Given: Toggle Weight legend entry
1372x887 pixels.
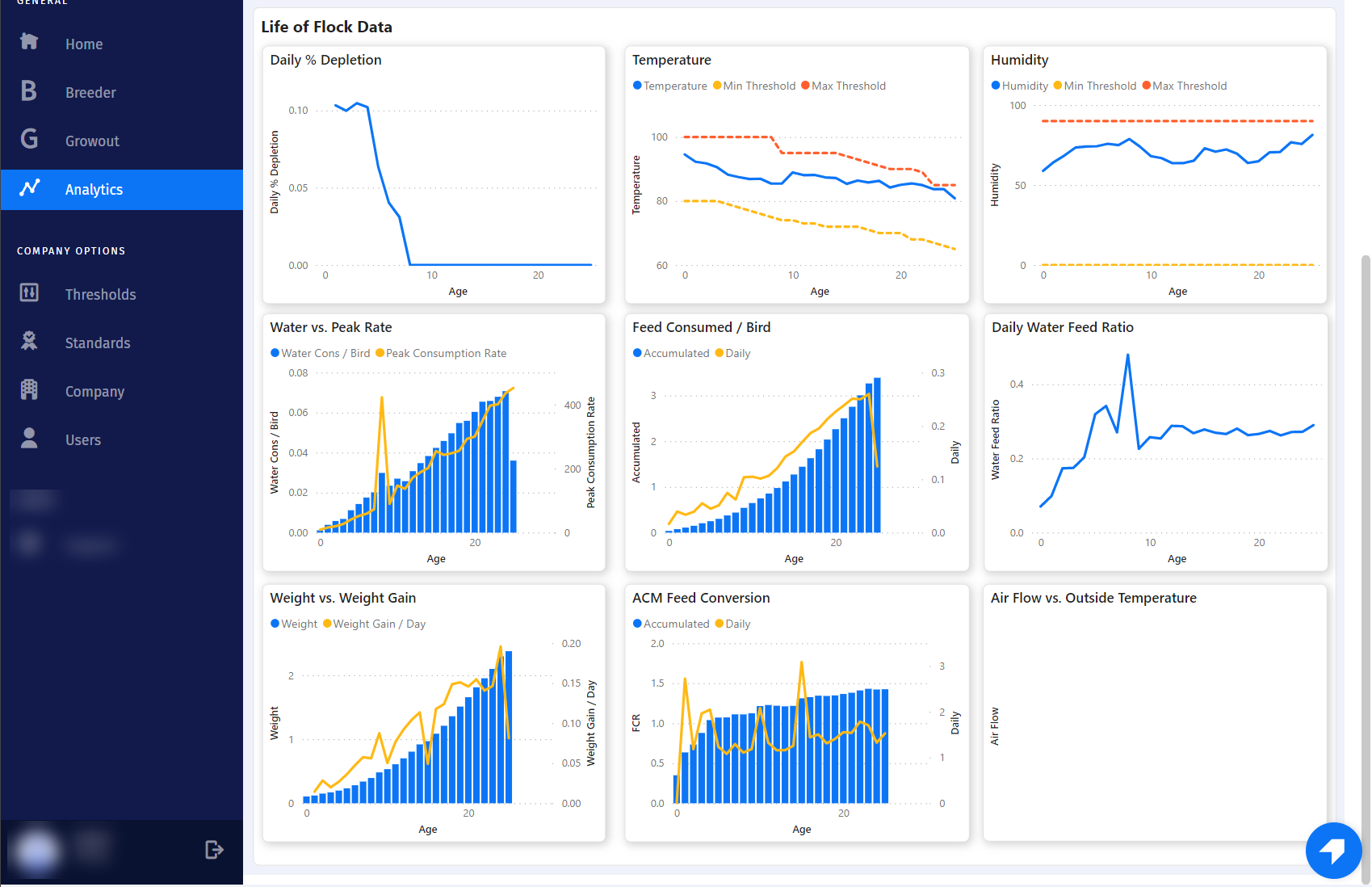Looking at the screenshot, I should (x=294, y=624).
